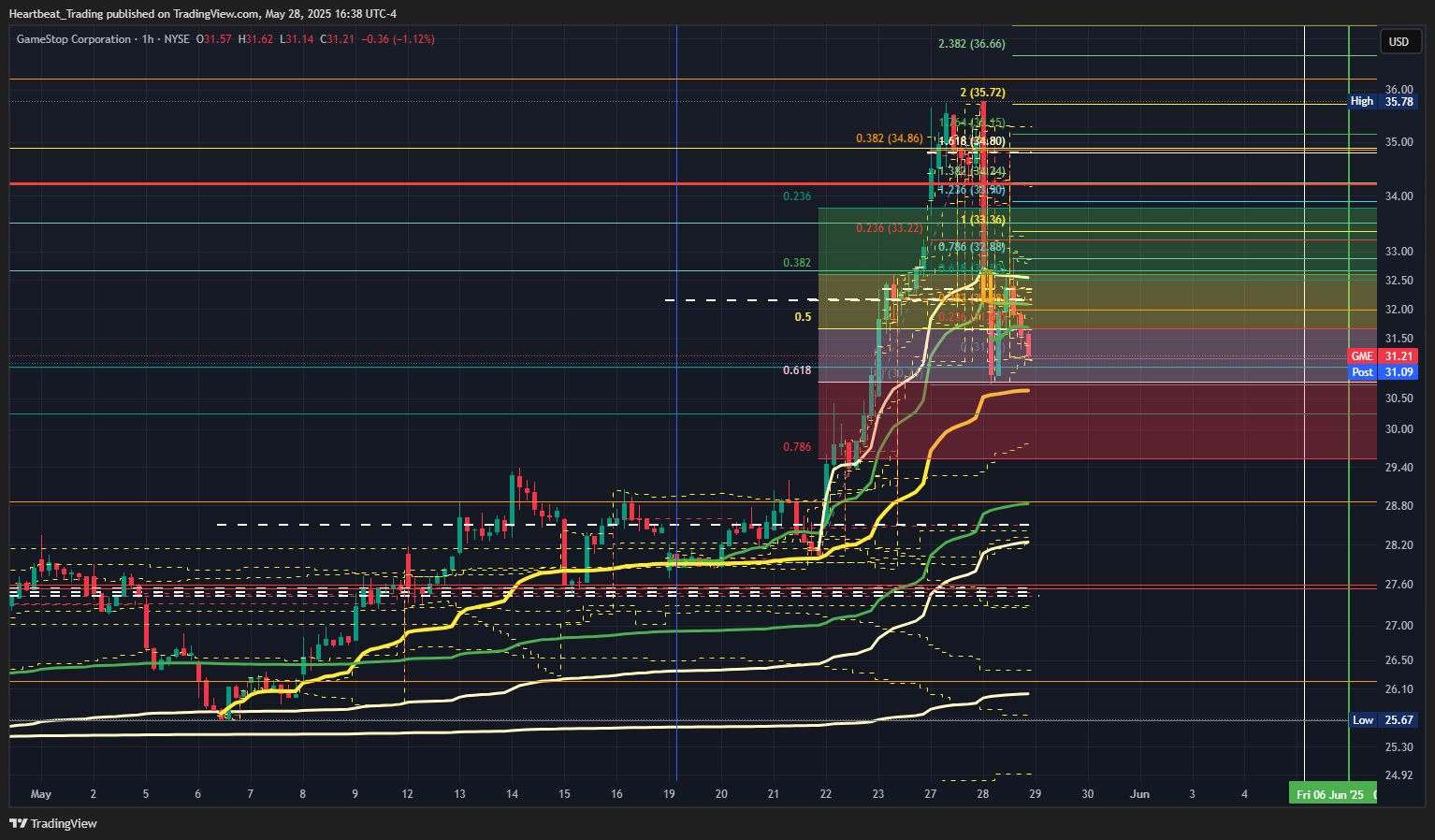Click the Fri 06 Jun '25 date marker
This screenshot has height=840, width=1435.
click(1333, 794)
